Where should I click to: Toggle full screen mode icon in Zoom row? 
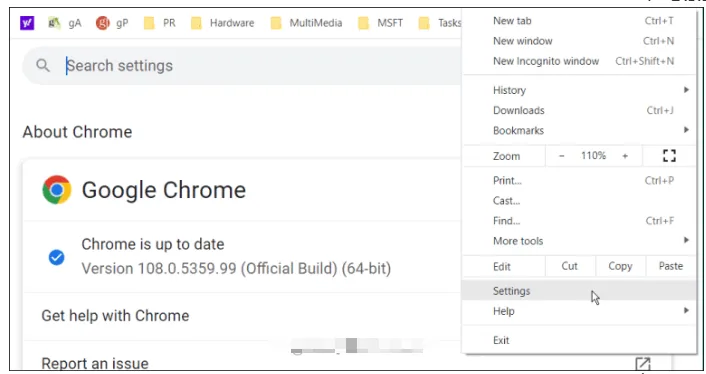[669, 156]
